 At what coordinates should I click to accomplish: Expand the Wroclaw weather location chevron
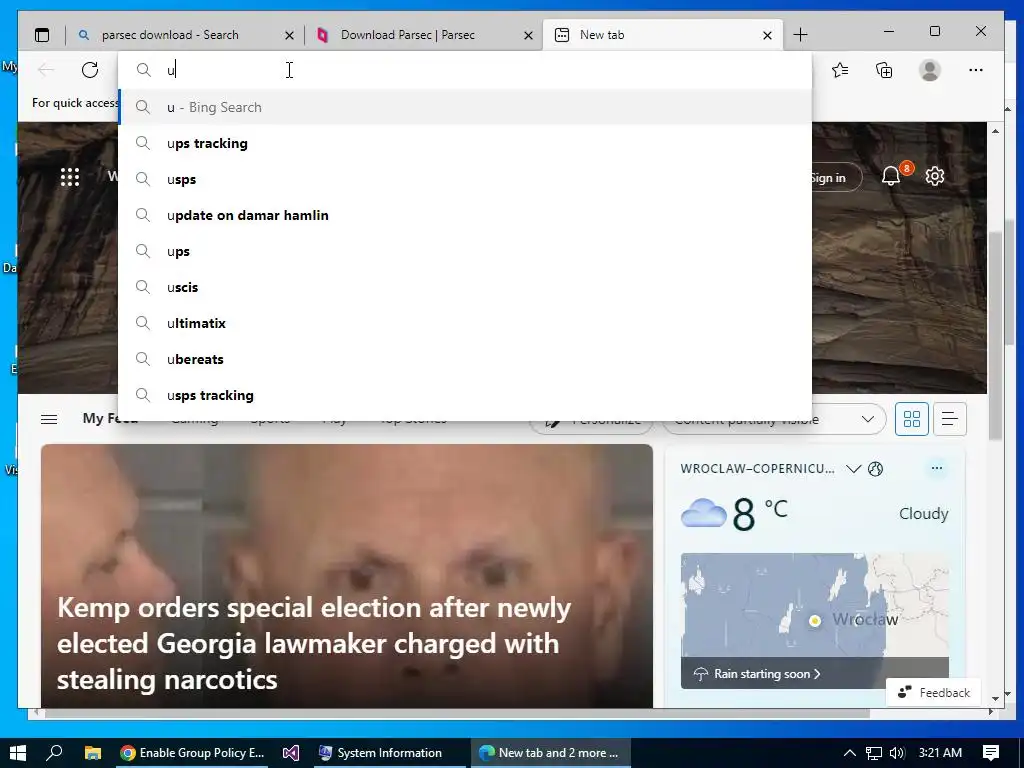pos(853,468)
